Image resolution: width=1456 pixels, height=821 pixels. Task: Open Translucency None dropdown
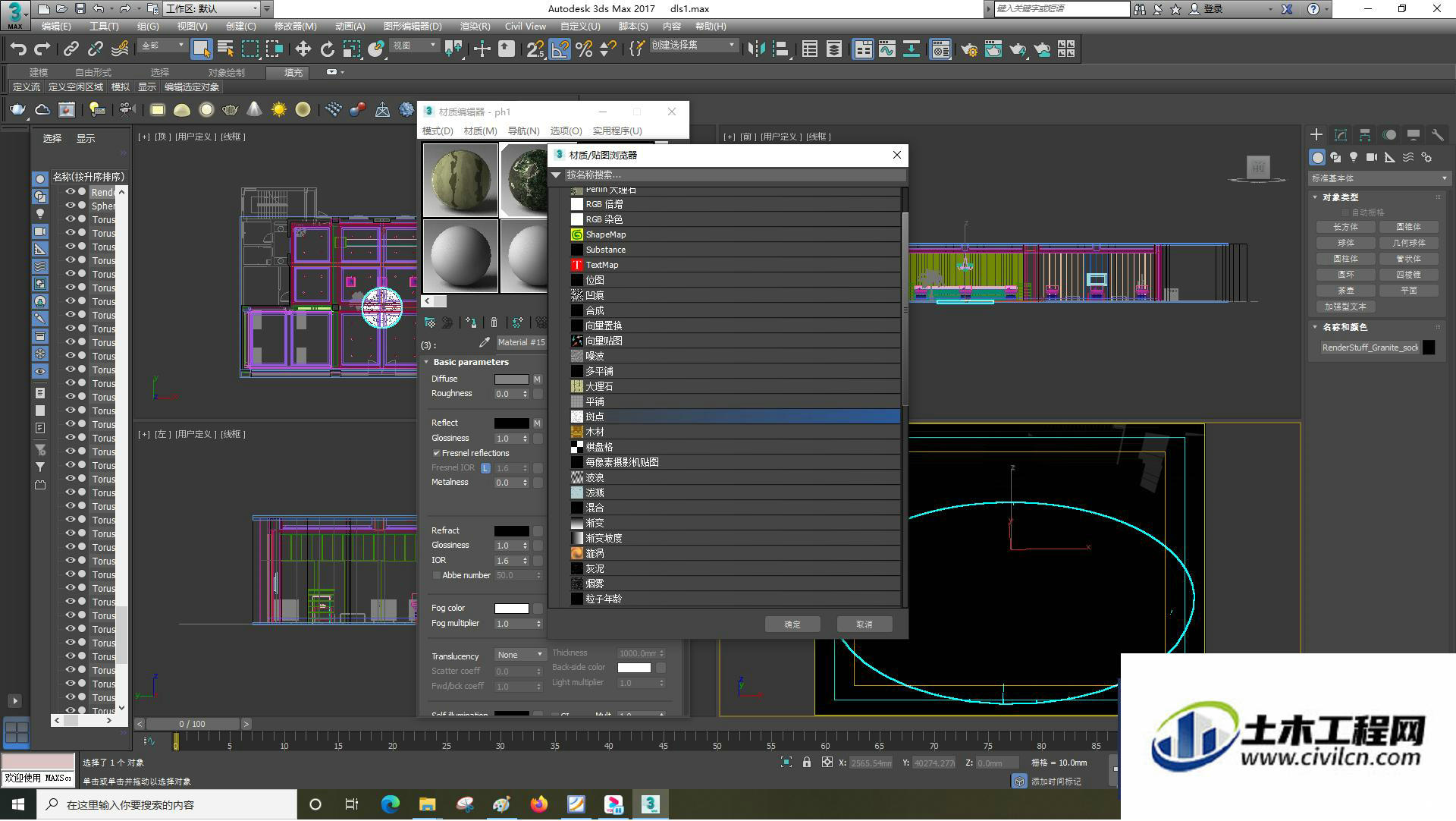point(520,655)
